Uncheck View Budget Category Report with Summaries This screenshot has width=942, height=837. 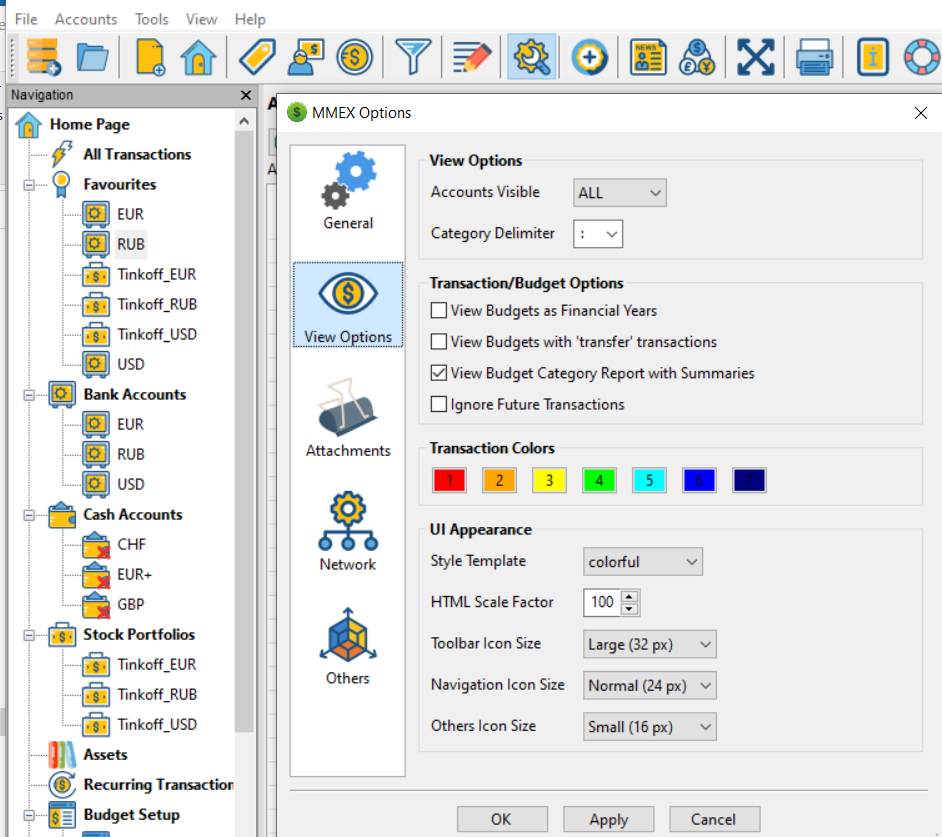tap(439, 373)
